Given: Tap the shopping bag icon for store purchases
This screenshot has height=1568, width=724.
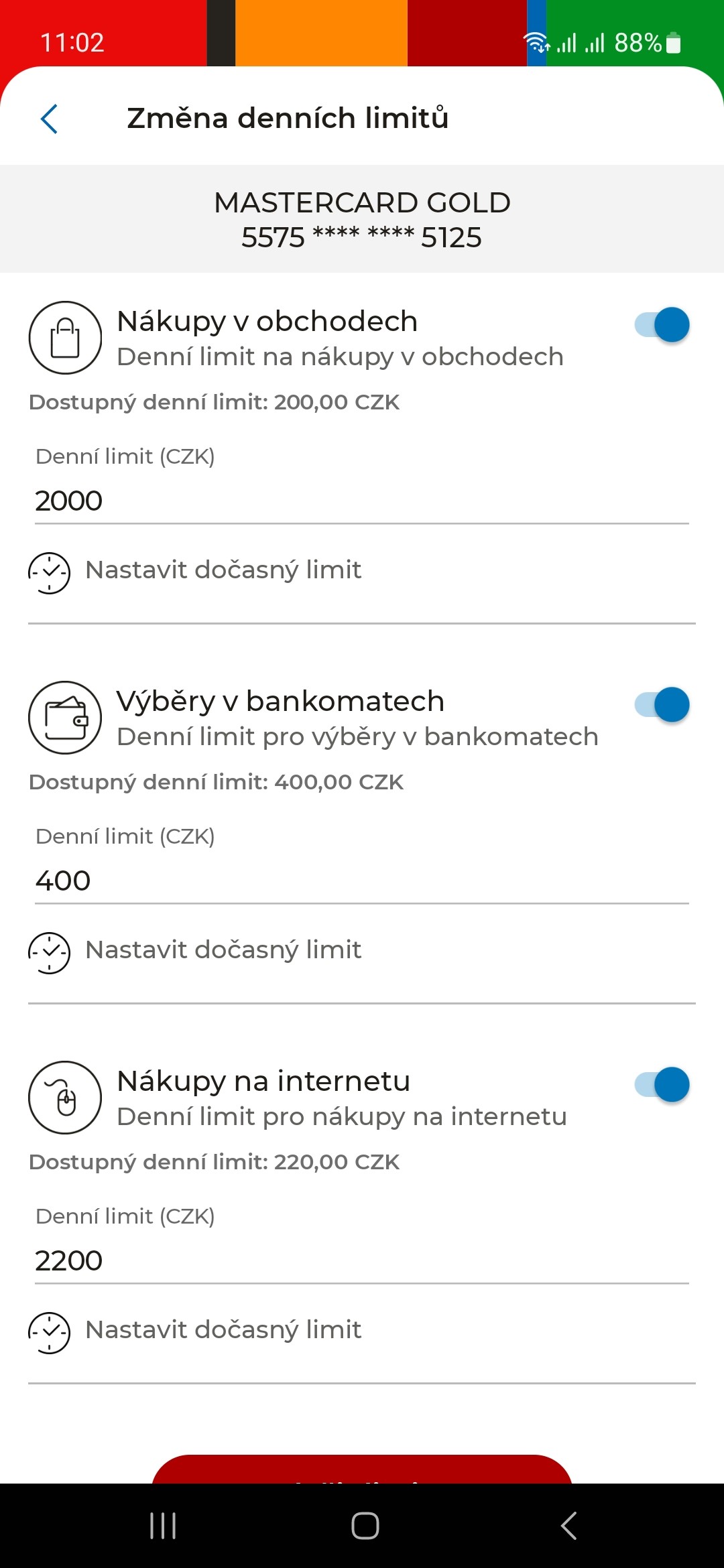Looking at the screenshot, I should 65,338.
